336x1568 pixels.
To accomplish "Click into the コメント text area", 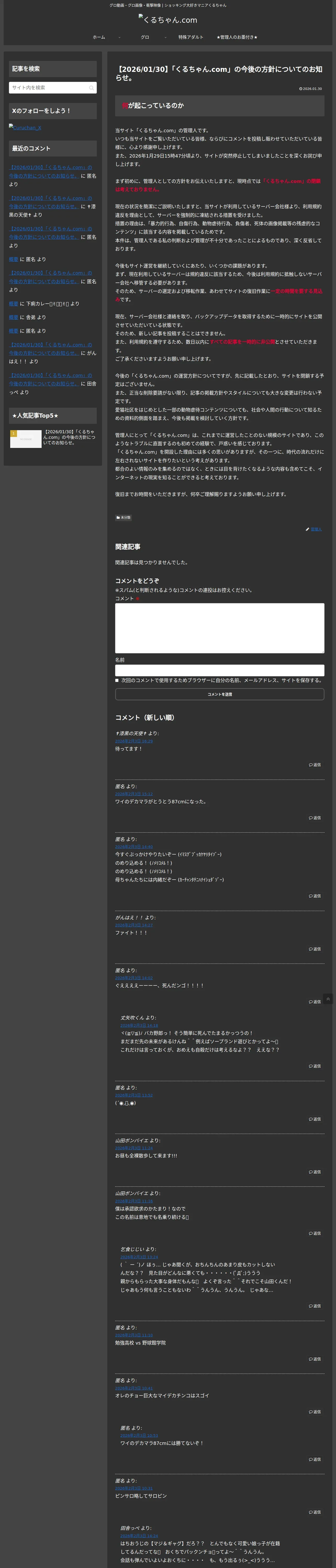I will pyautogui.click(x=220, y=628).
